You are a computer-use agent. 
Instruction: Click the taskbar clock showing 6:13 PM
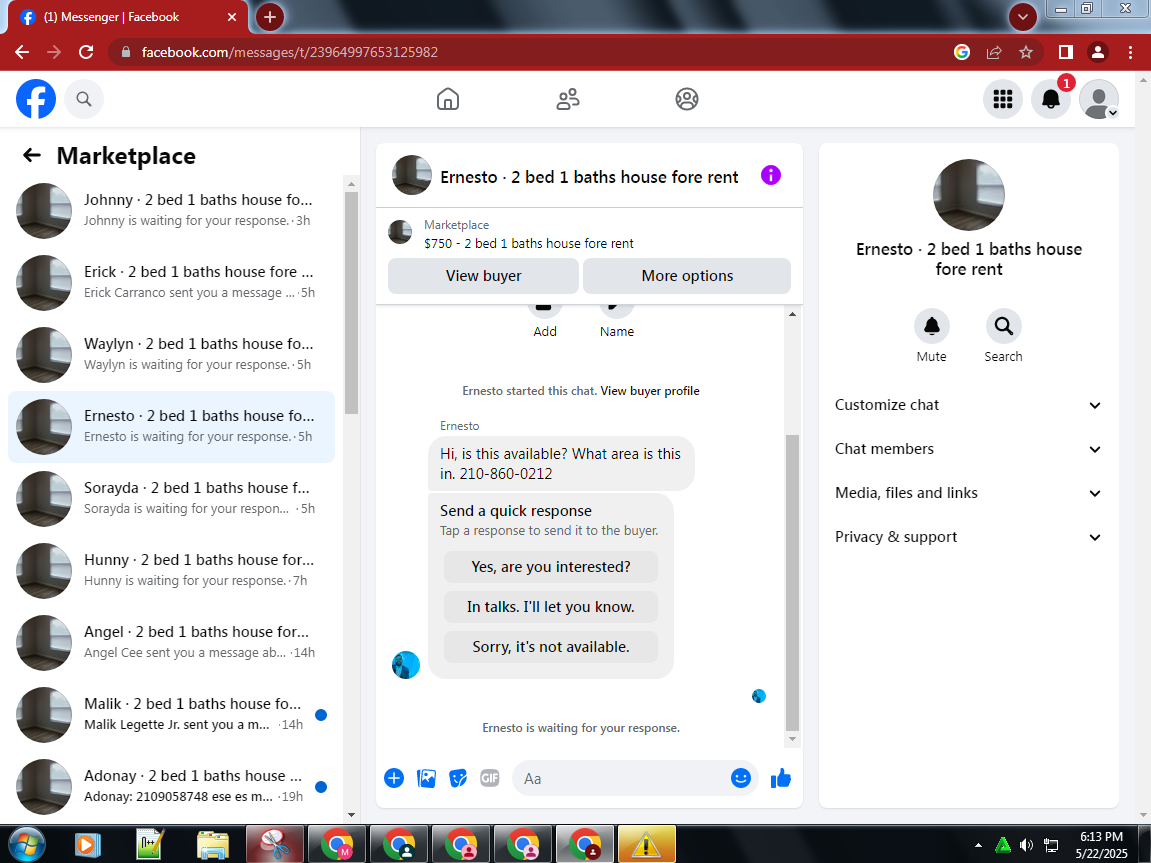1100,845
